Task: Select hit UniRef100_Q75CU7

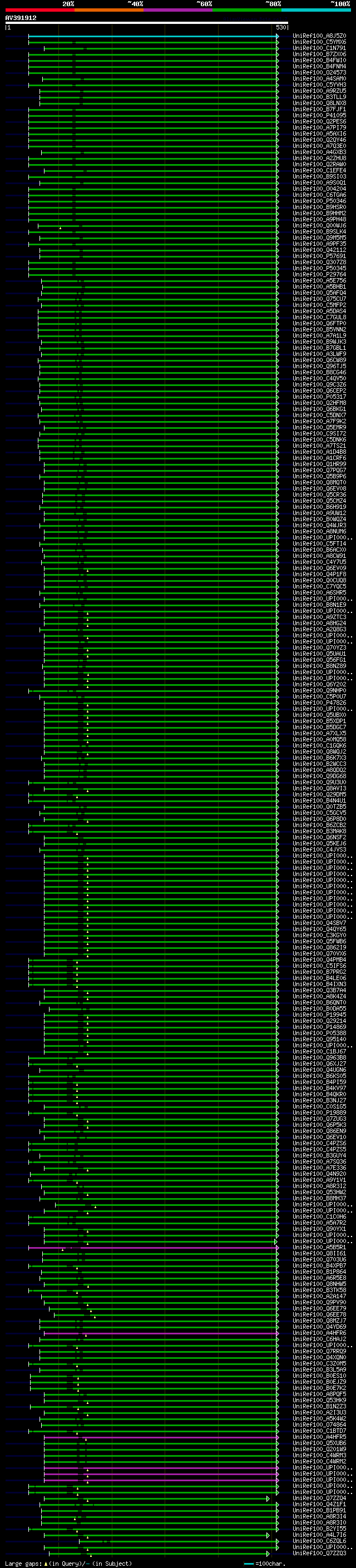Action: point(319,299)
